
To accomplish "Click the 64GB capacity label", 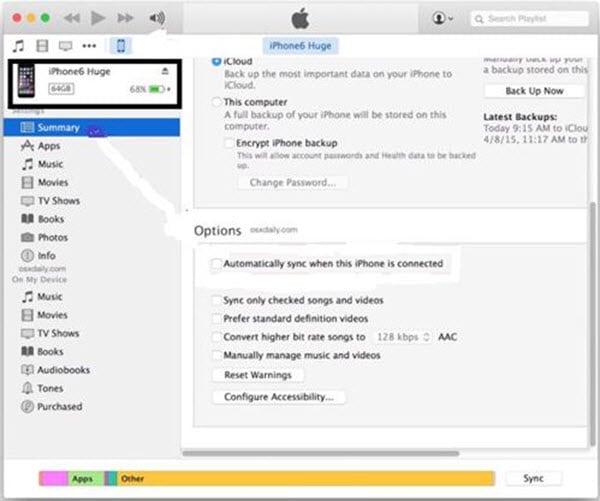I will (61, 89).
